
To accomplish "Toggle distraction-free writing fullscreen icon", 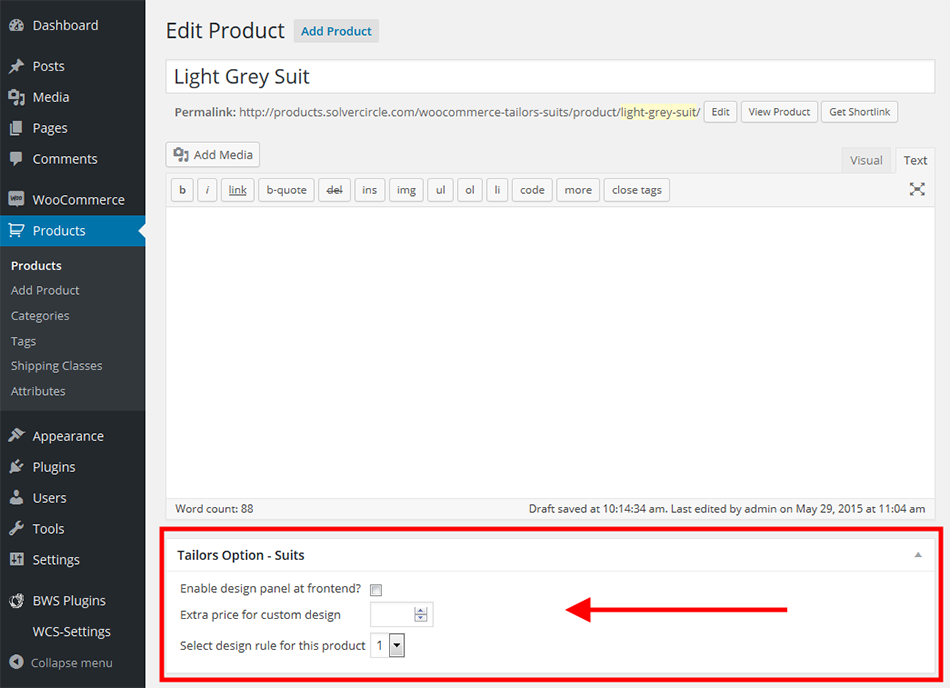I will [x=917, y=189].
